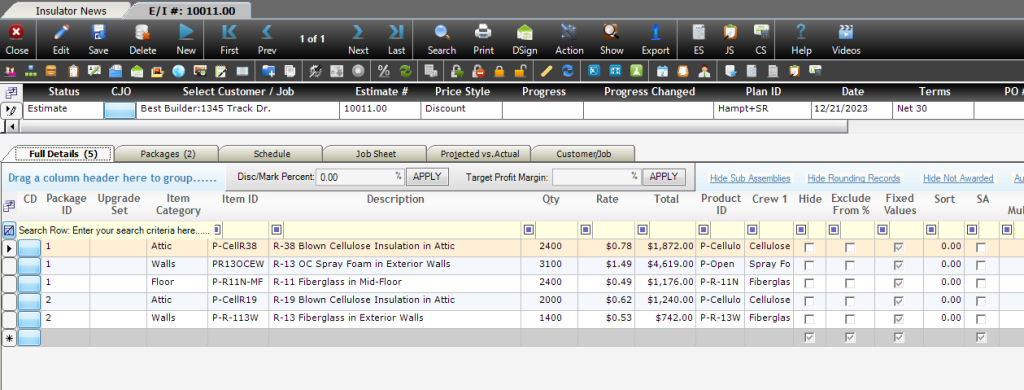Viewport: 1024px width, 390px height.
Task: Open the Job Sheet tab
Action: click(x=376, y=154)
